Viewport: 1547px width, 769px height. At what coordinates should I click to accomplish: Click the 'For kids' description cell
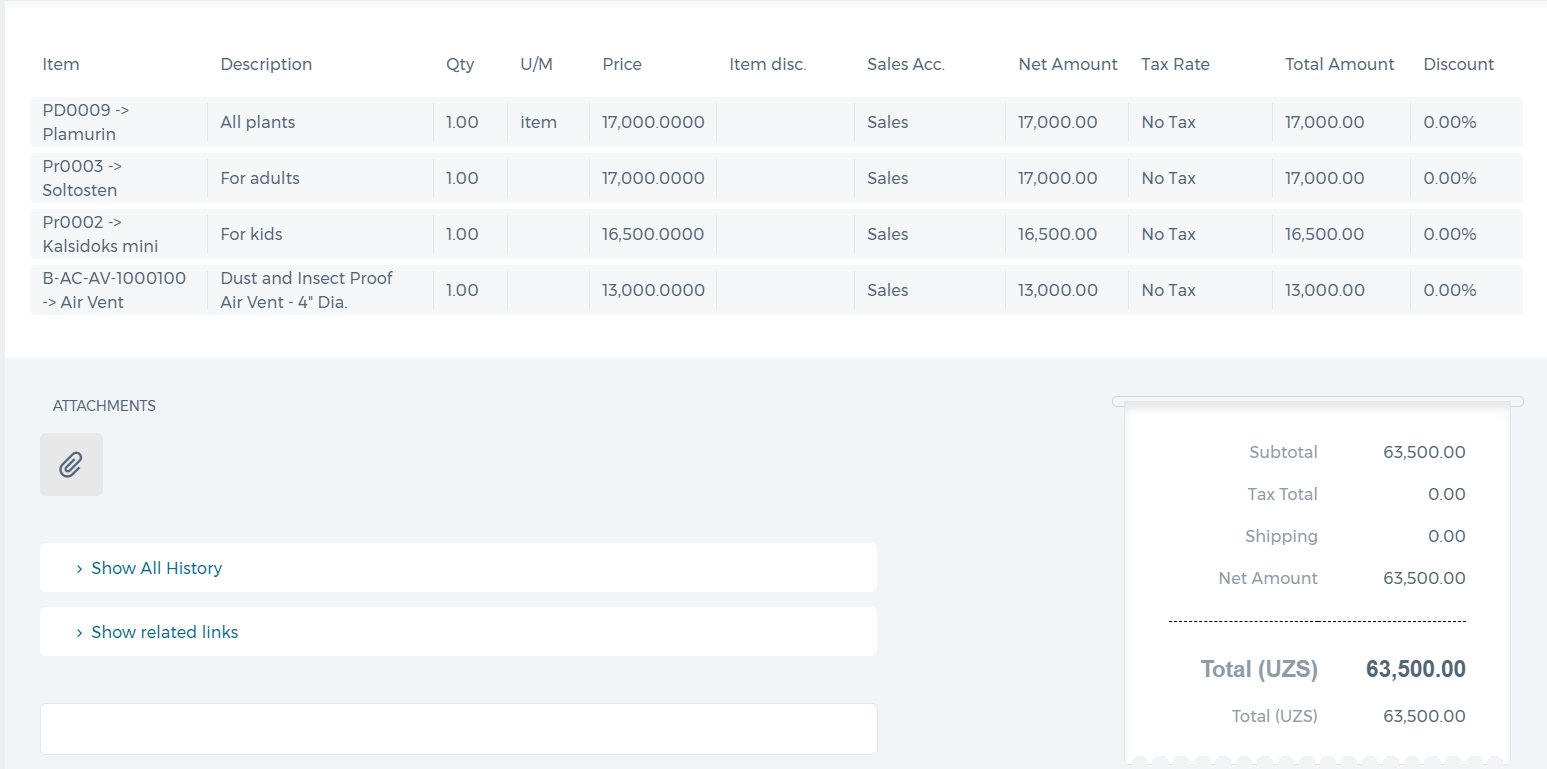320,234
